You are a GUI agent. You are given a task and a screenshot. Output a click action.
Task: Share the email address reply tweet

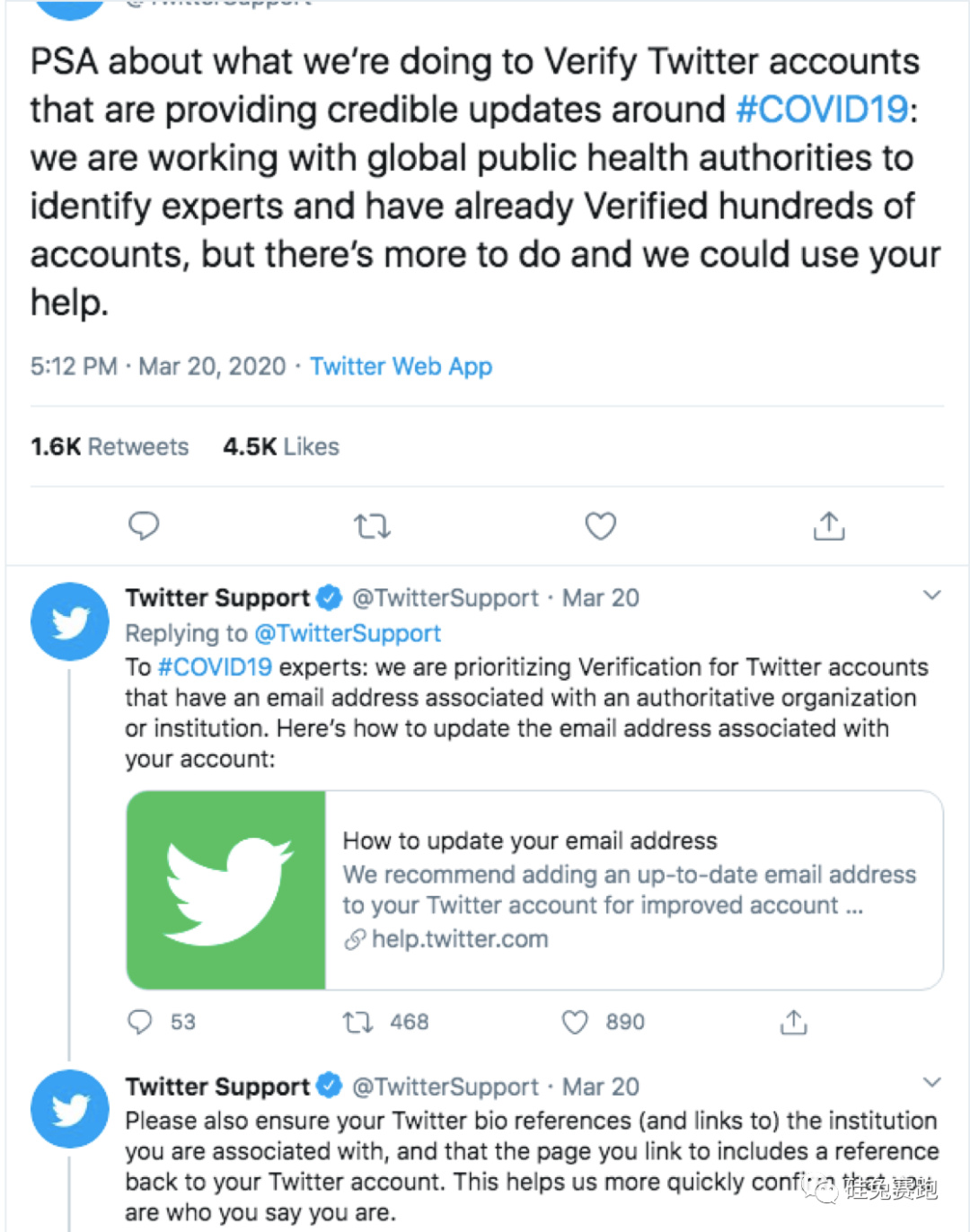(794, 1022)
